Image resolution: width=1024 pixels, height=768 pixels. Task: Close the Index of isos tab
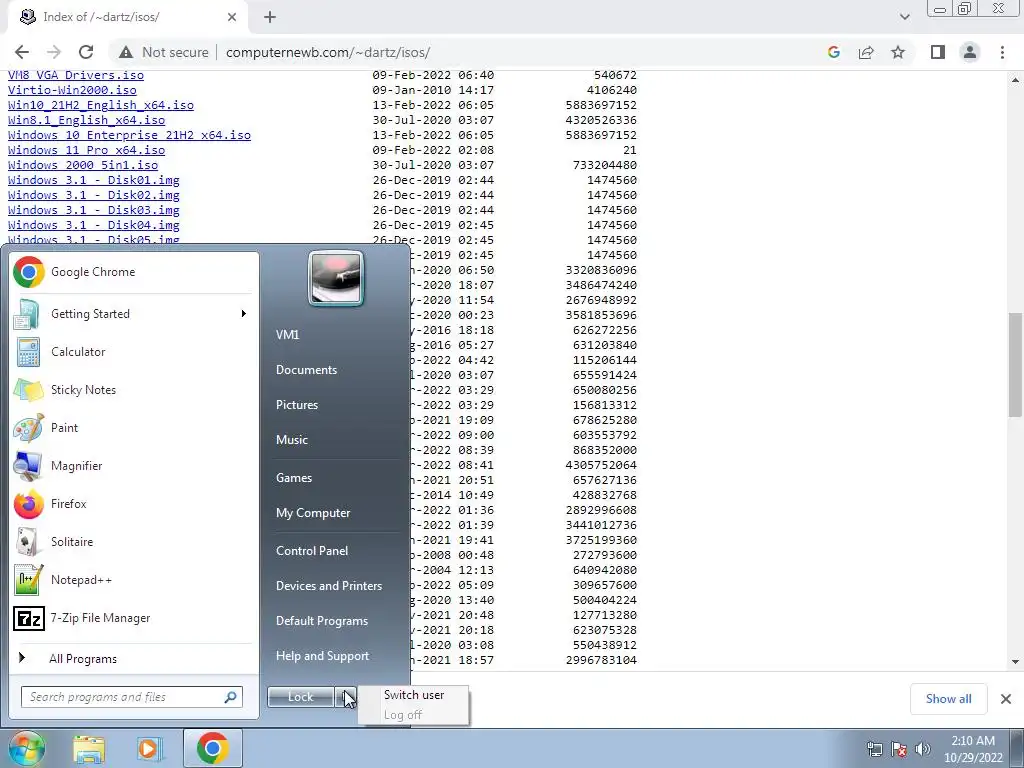232,18
